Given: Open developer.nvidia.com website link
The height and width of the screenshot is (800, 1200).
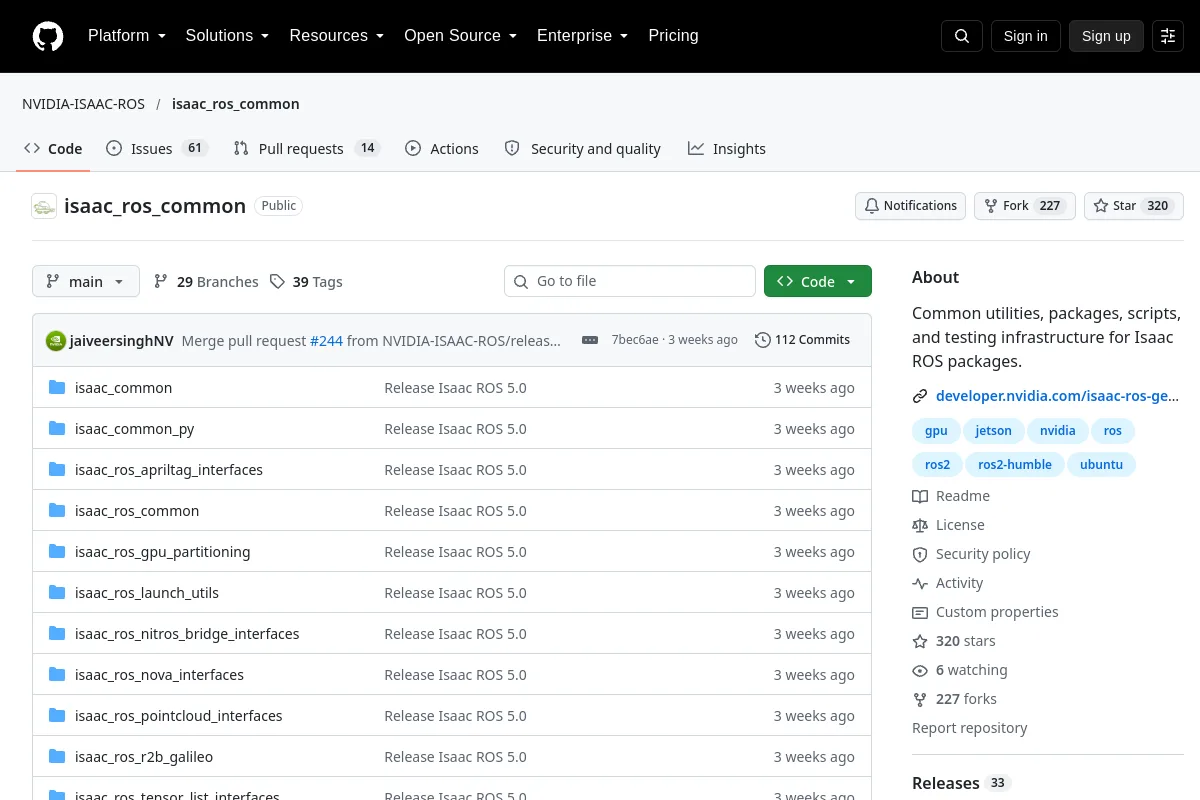Looking at the screenshot, I should pyautogui.click(x=1058, y=396).
